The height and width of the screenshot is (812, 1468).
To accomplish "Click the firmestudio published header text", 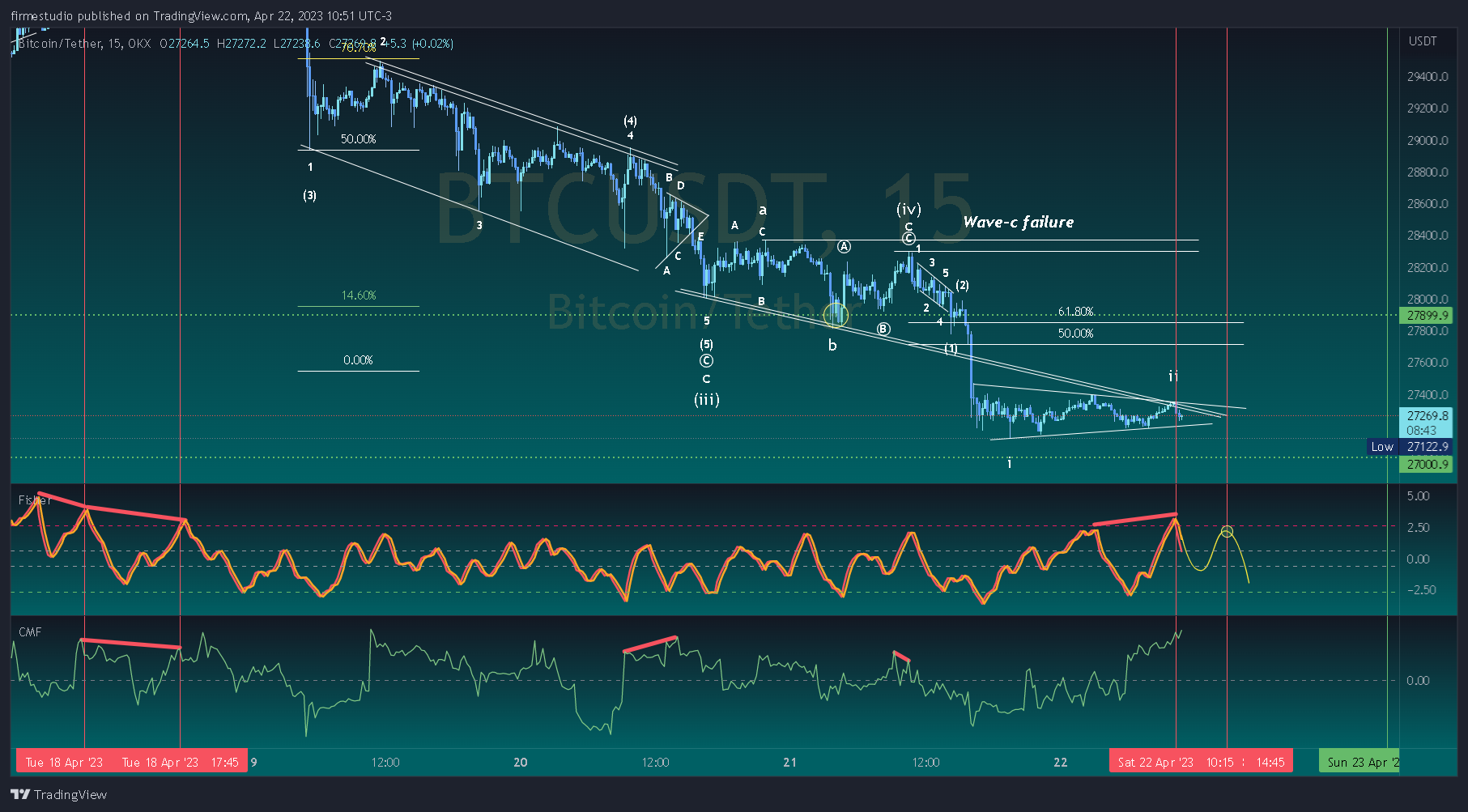I will click(201, 16).
